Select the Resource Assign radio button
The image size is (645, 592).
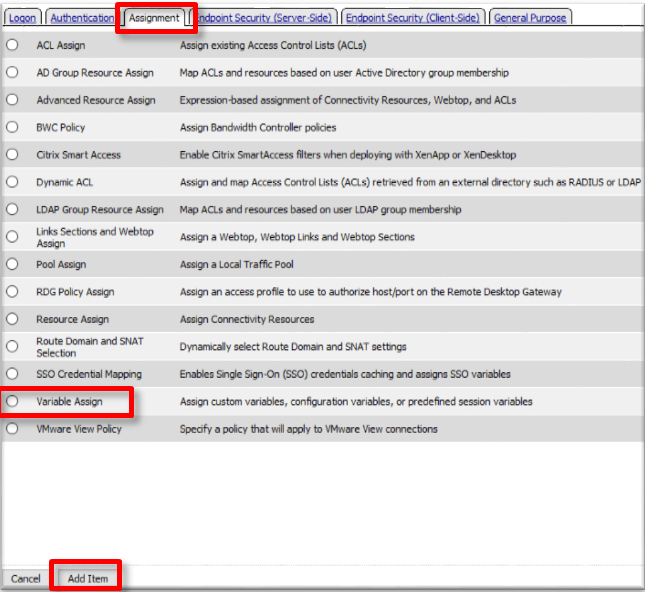tap(12, 318)
